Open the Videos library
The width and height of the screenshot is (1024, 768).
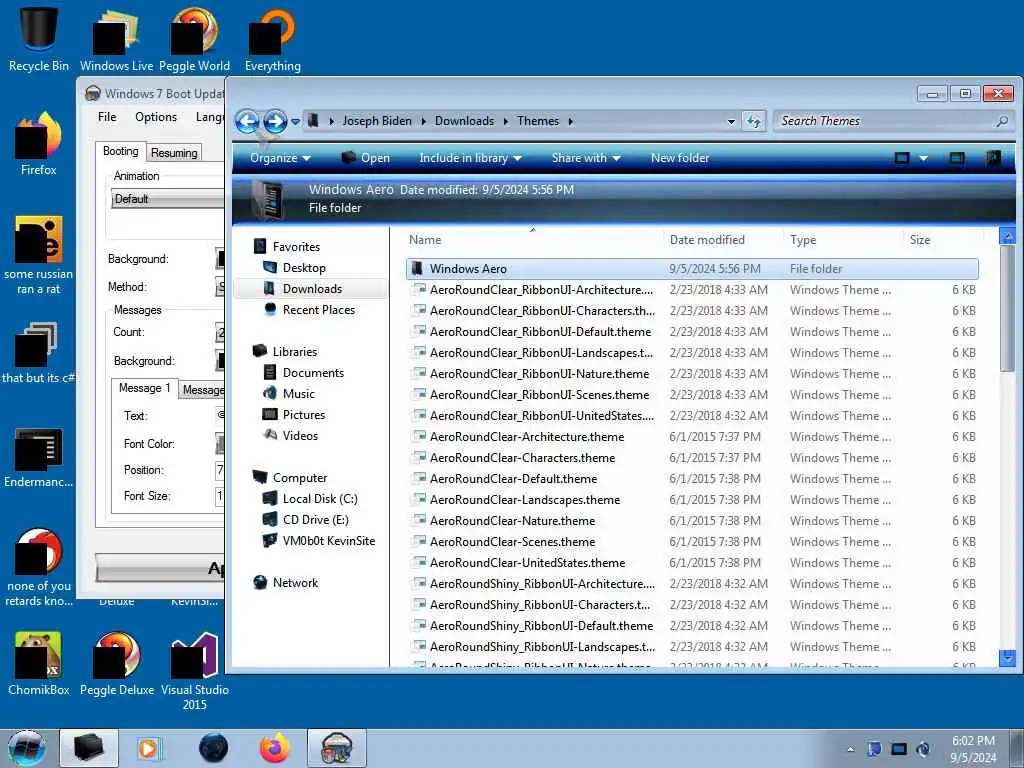click(300, 436)
